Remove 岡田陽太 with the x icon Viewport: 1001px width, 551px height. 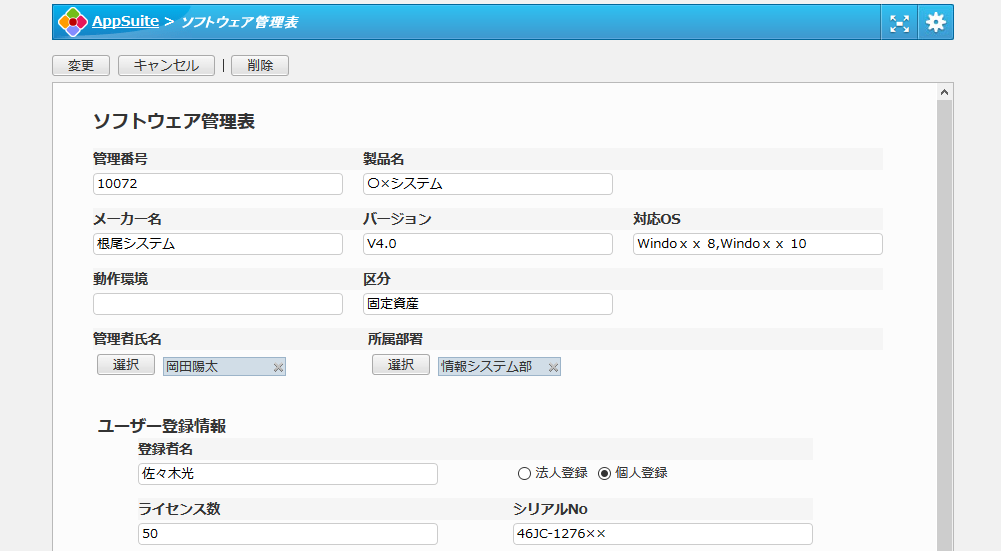pyautogui.click(x=278, y=368)
